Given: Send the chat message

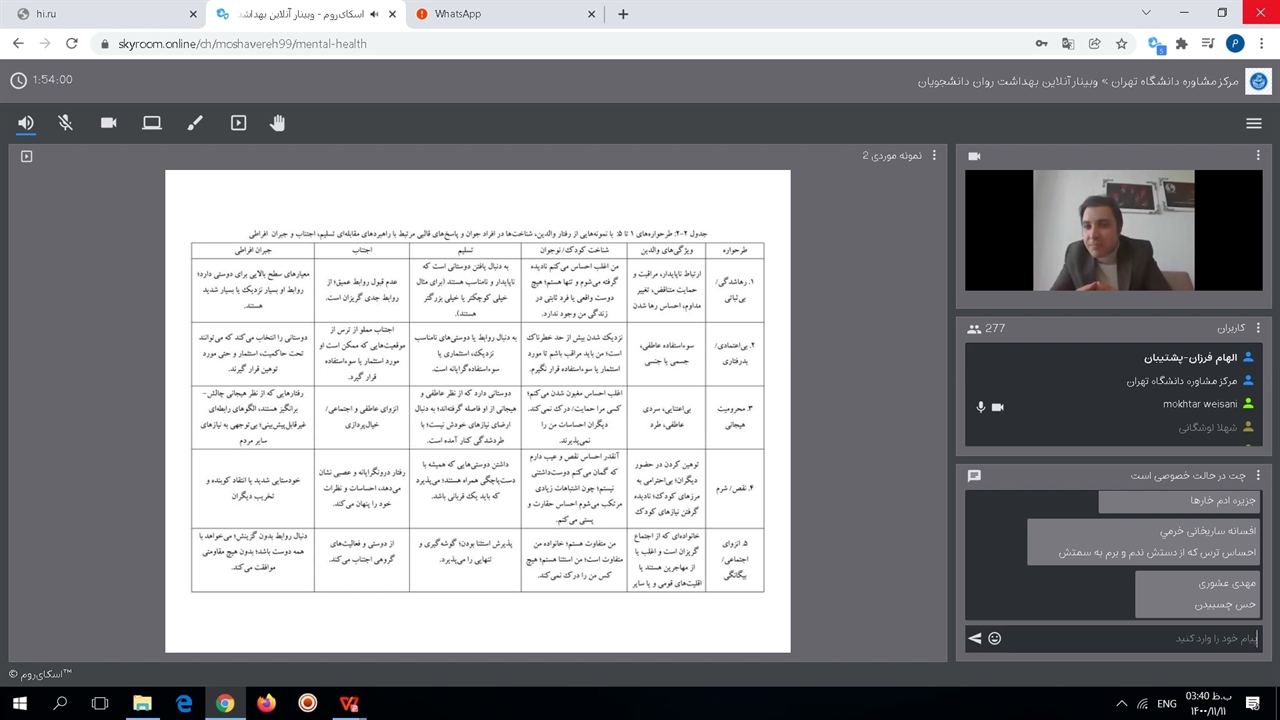Looking at the screenshot, I should [x=975, y=638].
